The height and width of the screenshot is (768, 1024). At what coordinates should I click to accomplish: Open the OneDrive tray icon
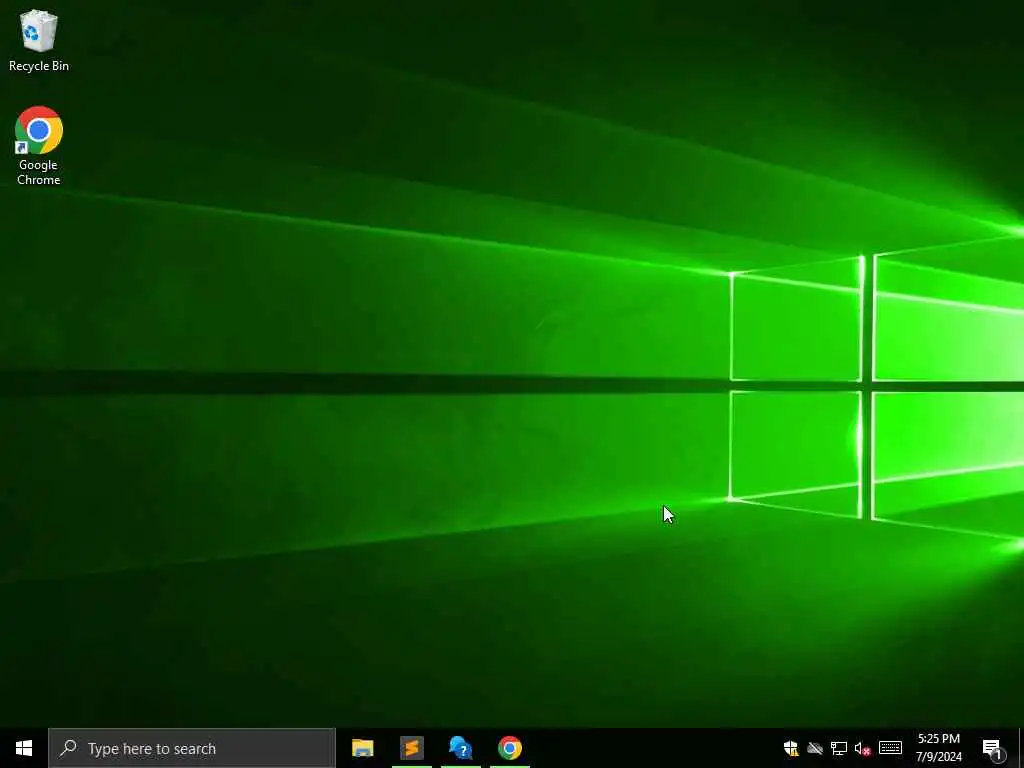tap(815, 748)
